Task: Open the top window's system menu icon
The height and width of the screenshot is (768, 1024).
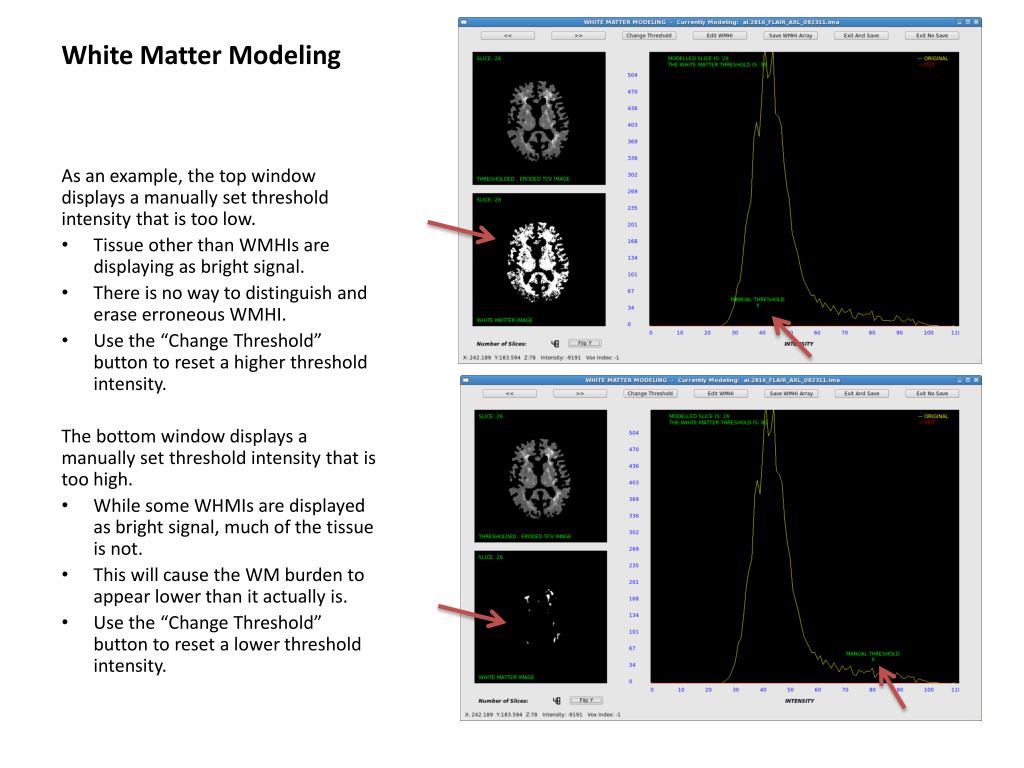Action: click(x=464, y=22)
